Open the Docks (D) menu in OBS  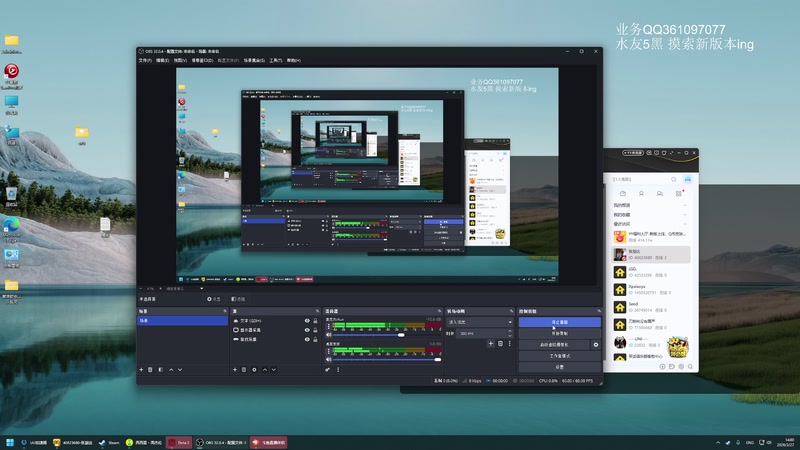(x=203, y=60)
